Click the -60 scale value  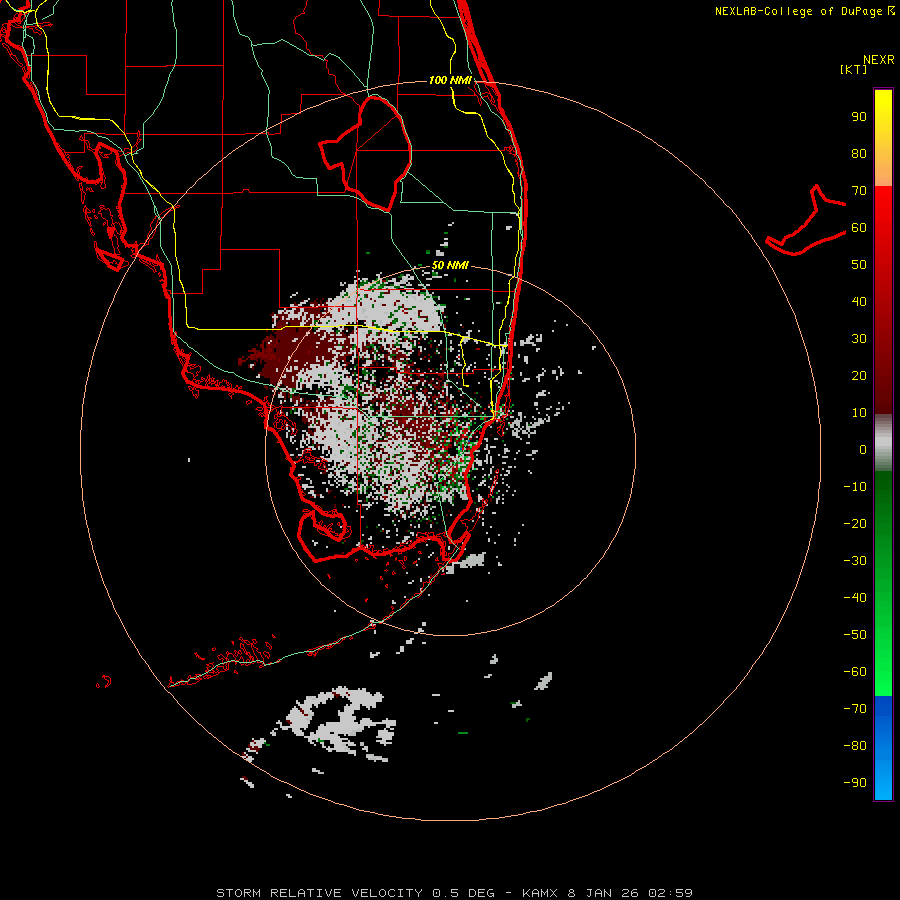tap(855, 672)
